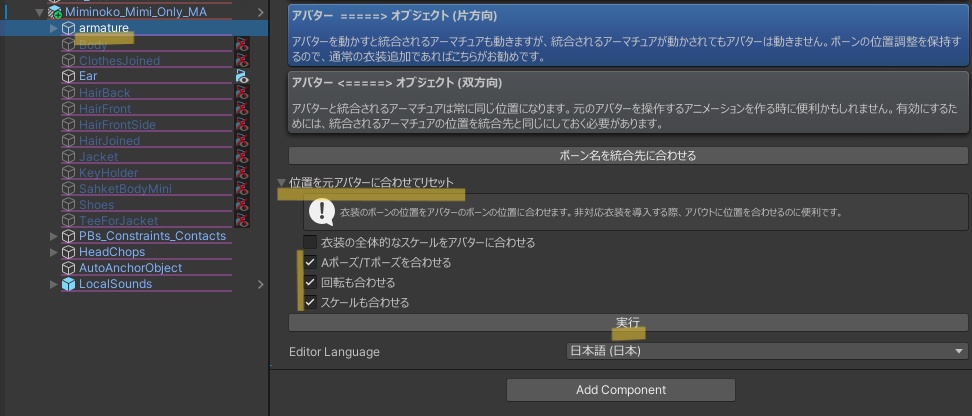Select AutoAnchorObject row in hierarchy
Screen dimensions: 972x416
tap(134, 268)
